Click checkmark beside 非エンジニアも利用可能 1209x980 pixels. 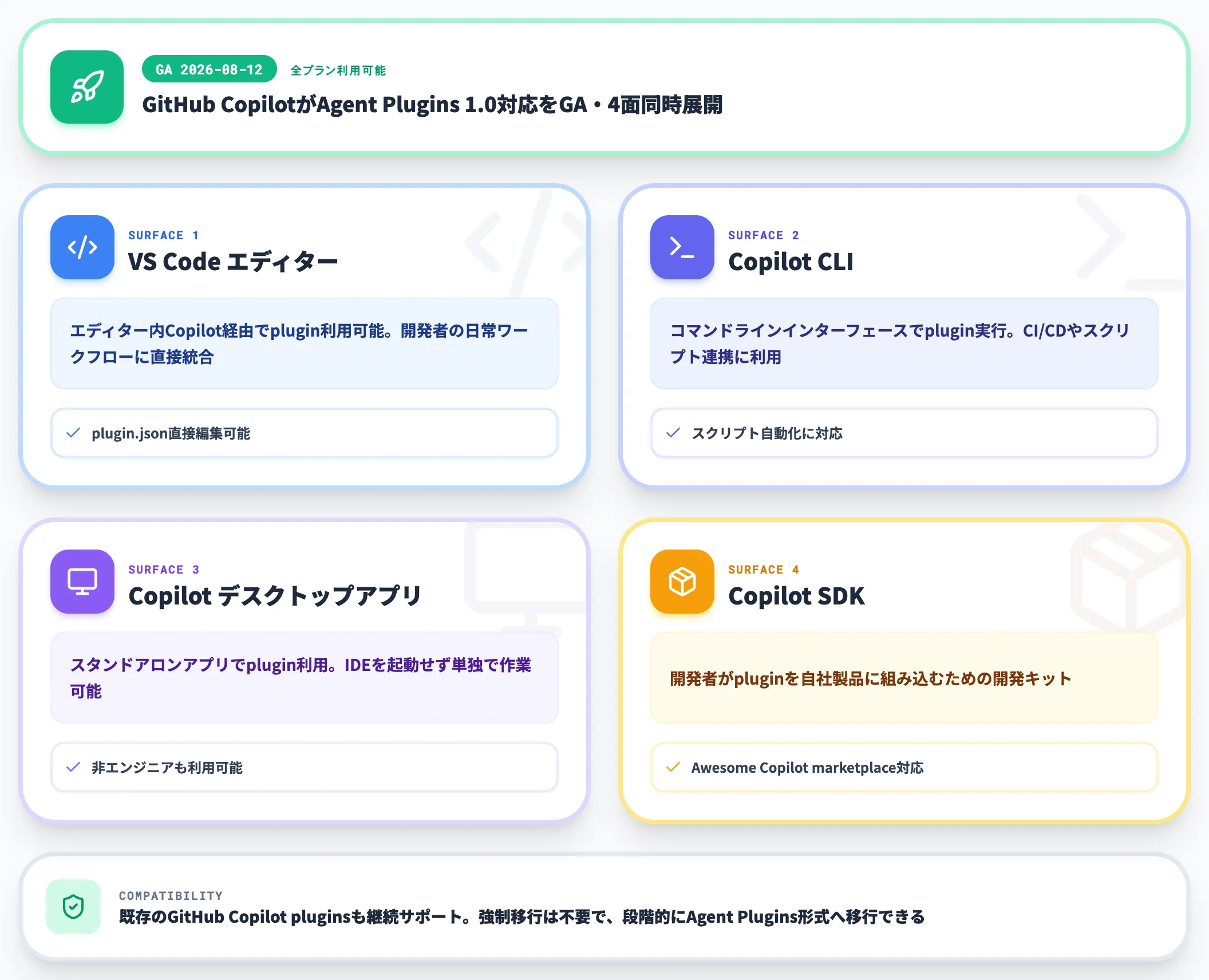tap(73, 768)
